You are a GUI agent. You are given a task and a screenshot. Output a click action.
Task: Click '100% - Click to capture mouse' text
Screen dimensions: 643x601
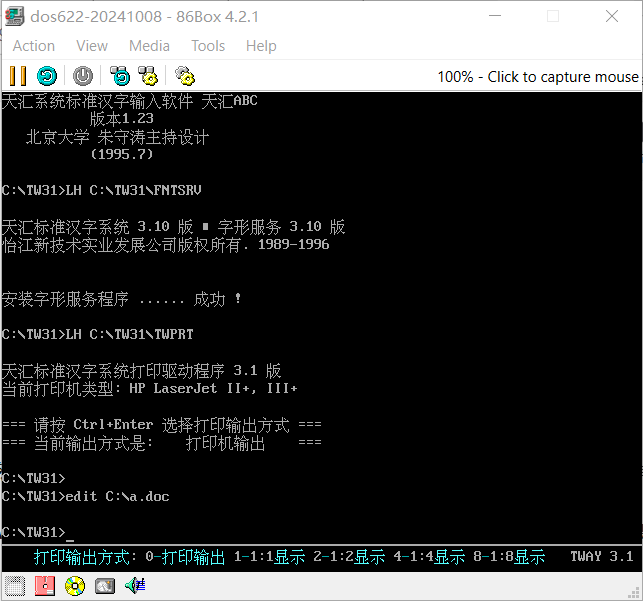click(538, 77)
